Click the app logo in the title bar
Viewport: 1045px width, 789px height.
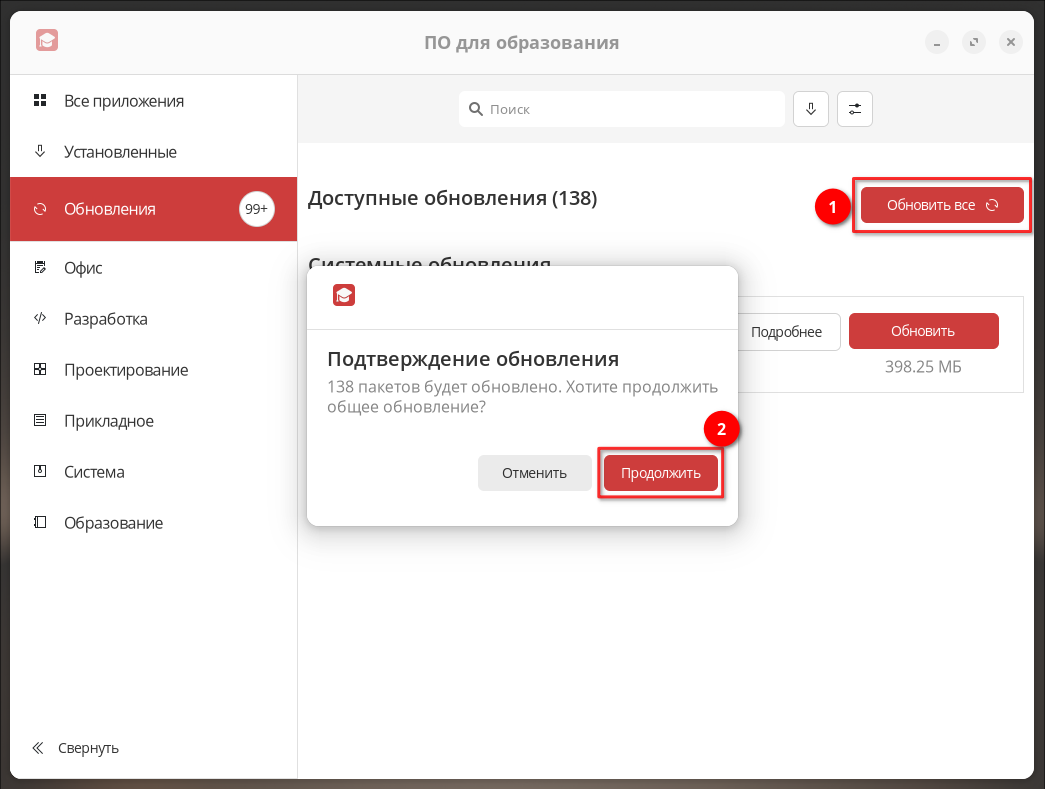pyautogui.click(x=46, y=41)
